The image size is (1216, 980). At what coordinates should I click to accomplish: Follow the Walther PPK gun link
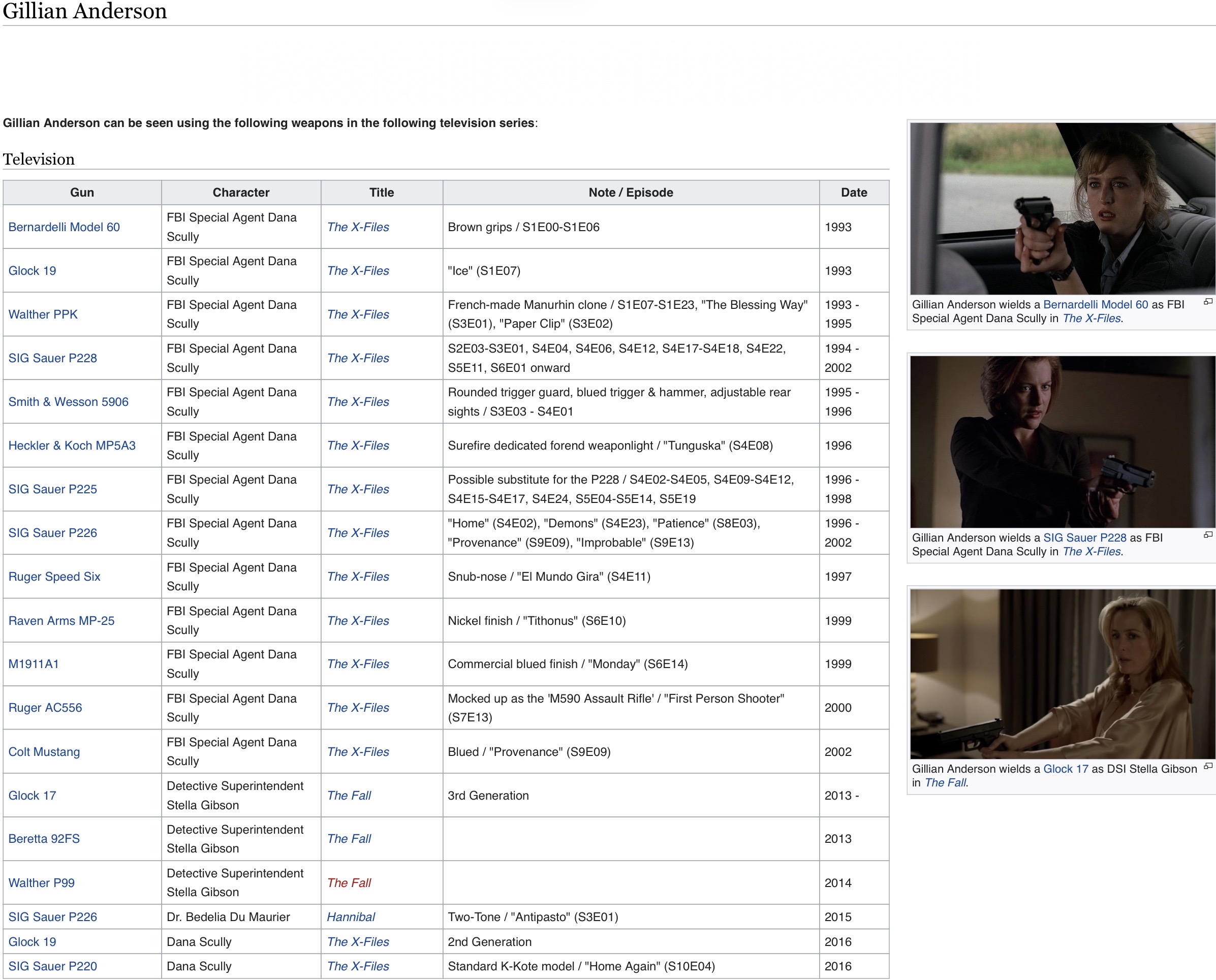43,314
